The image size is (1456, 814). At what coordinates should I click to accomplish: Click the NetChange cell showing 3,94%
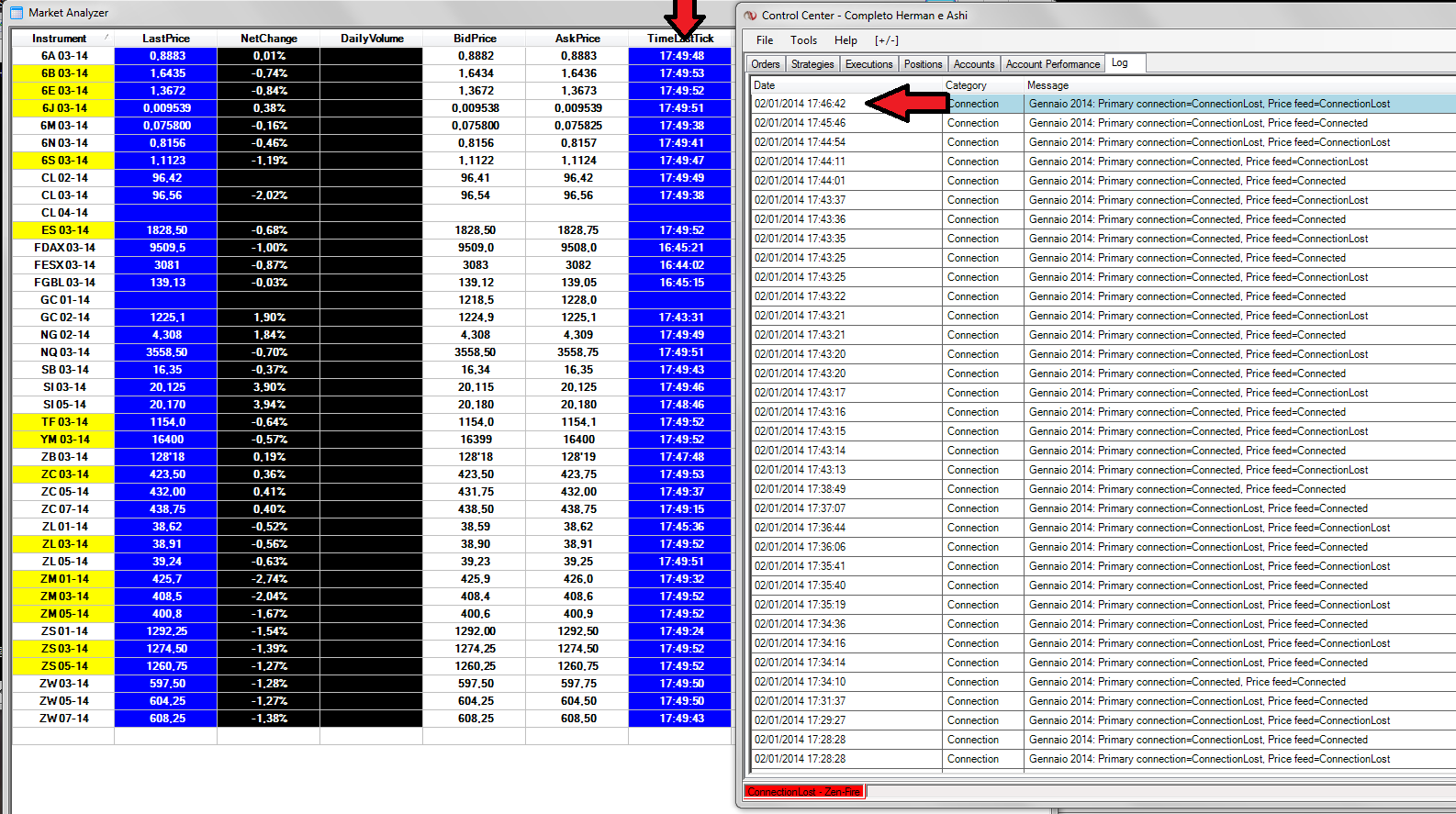(269, 405)
